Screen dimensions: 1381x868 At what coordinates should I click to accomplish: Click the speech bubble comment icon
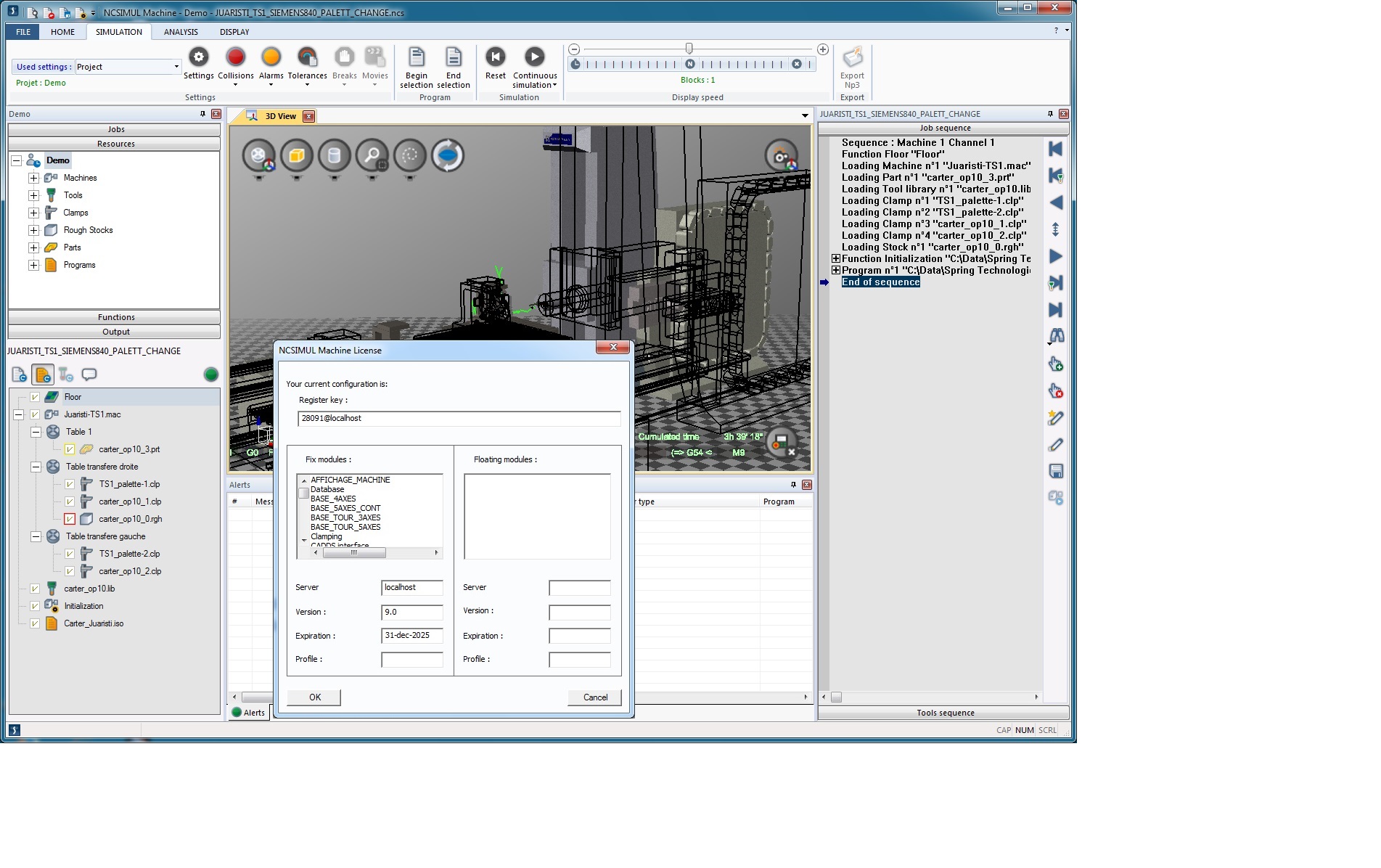89,374
